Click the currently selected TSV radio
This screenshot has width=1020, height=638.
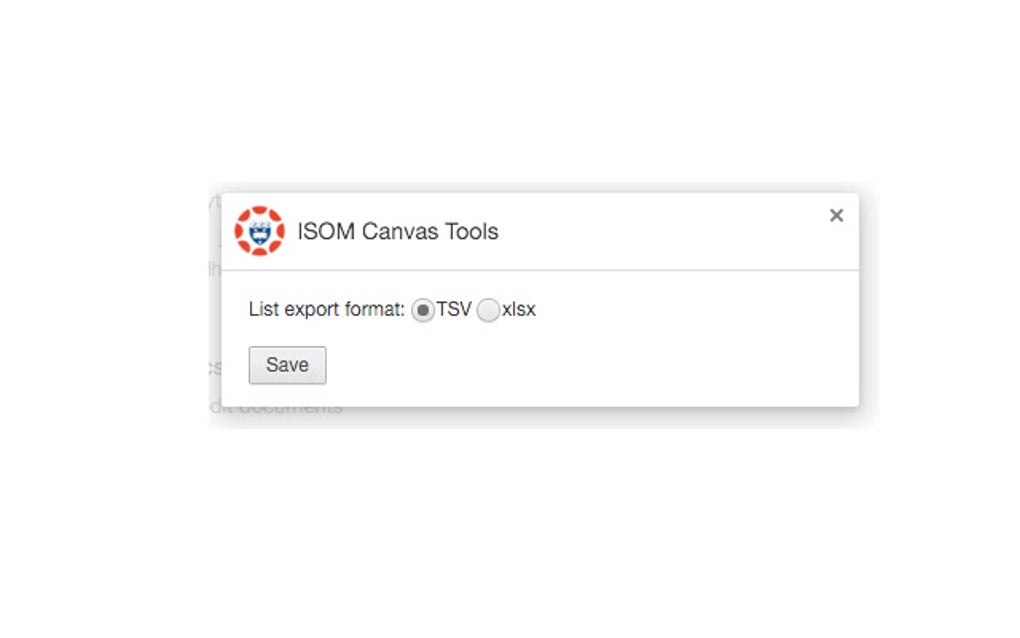(423, 311)
